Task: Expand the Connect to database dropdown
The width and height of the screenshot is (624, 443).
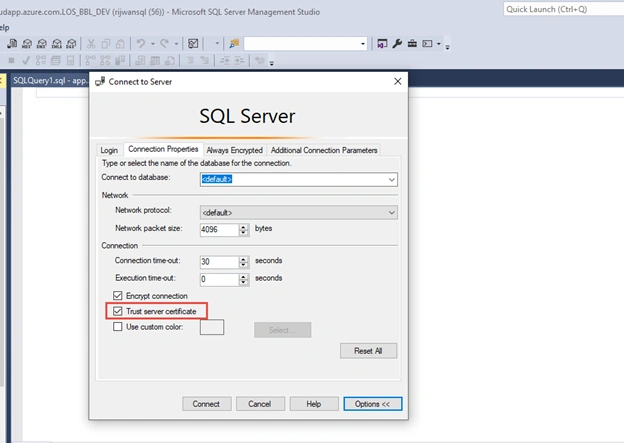Action: tap(392, 180)
